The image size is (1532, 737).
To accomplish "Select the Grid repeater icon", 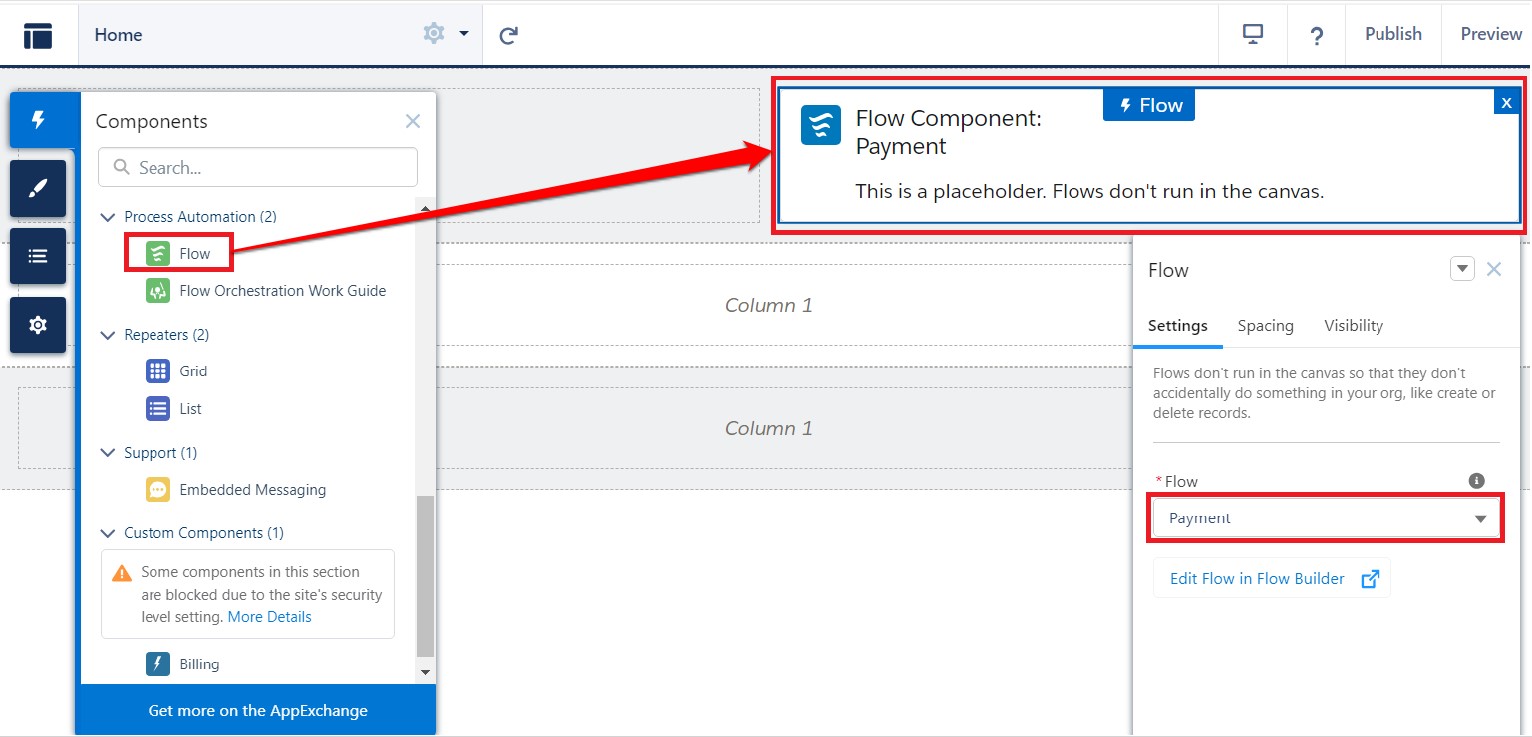I will 158,371.
